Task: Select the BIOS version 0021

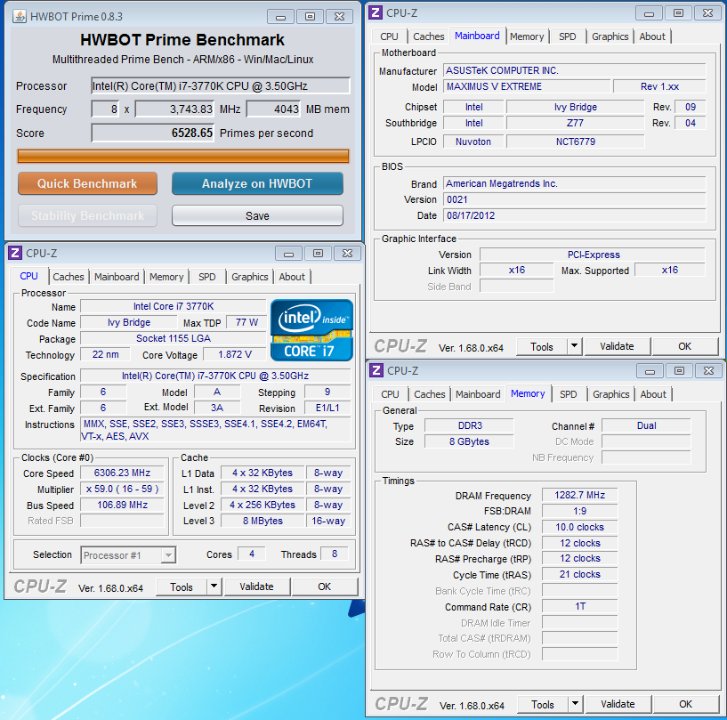Action: pyautogui.click(x=574, y=200)
